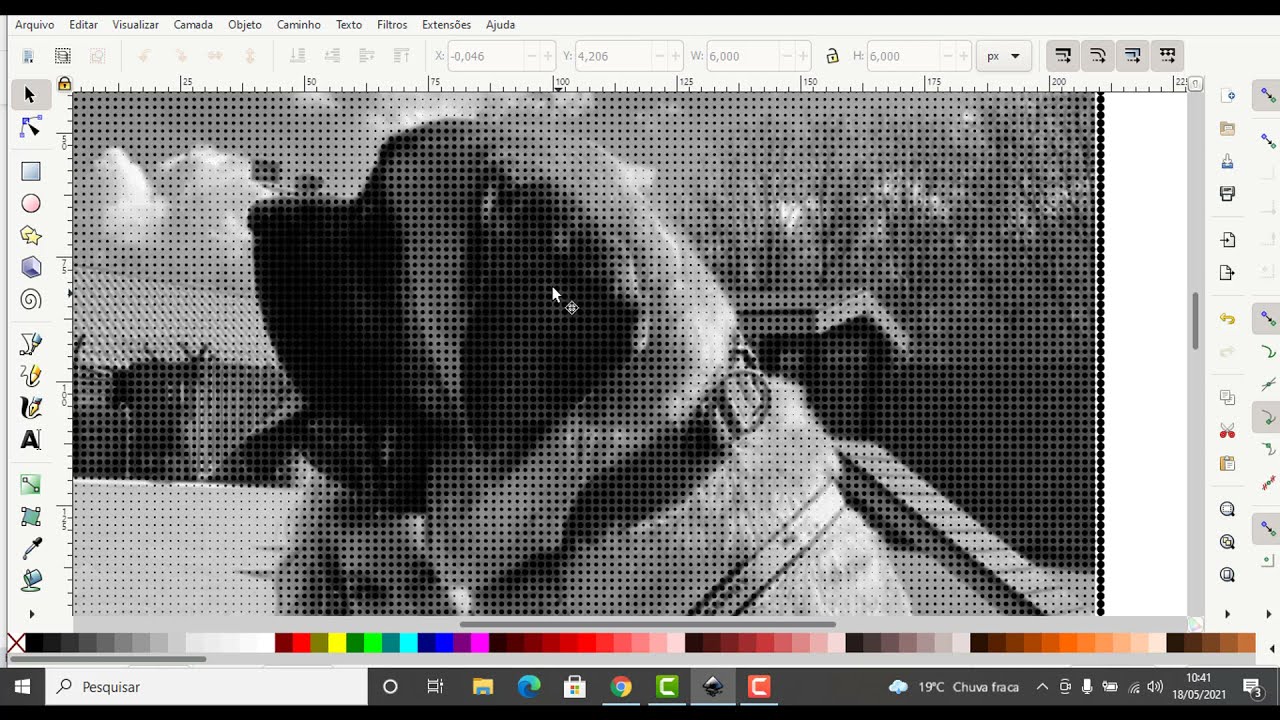
Task: Save the document using the save icon
Action: tap(1228, 161)
